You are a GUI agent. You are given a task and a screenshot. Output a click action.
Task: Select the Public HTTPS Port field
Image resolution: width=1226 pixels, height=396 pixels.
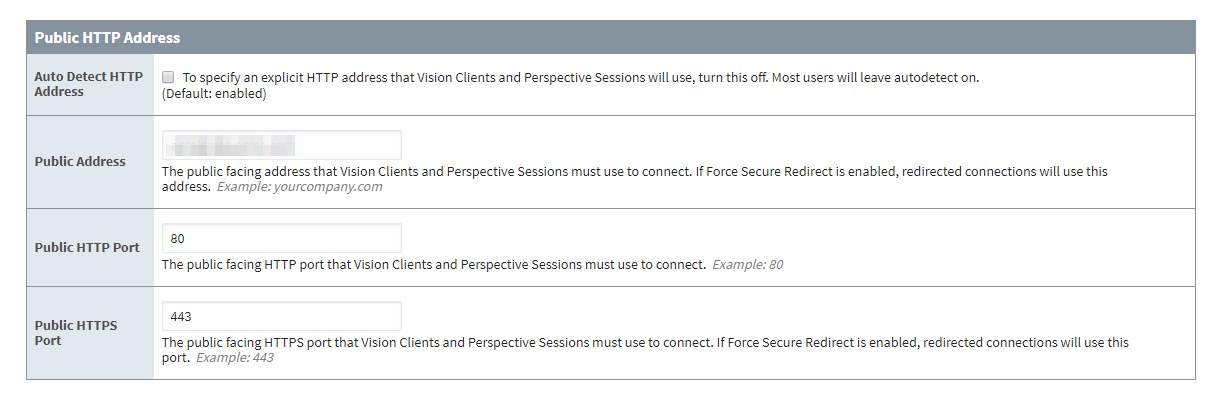coord(281,316)
